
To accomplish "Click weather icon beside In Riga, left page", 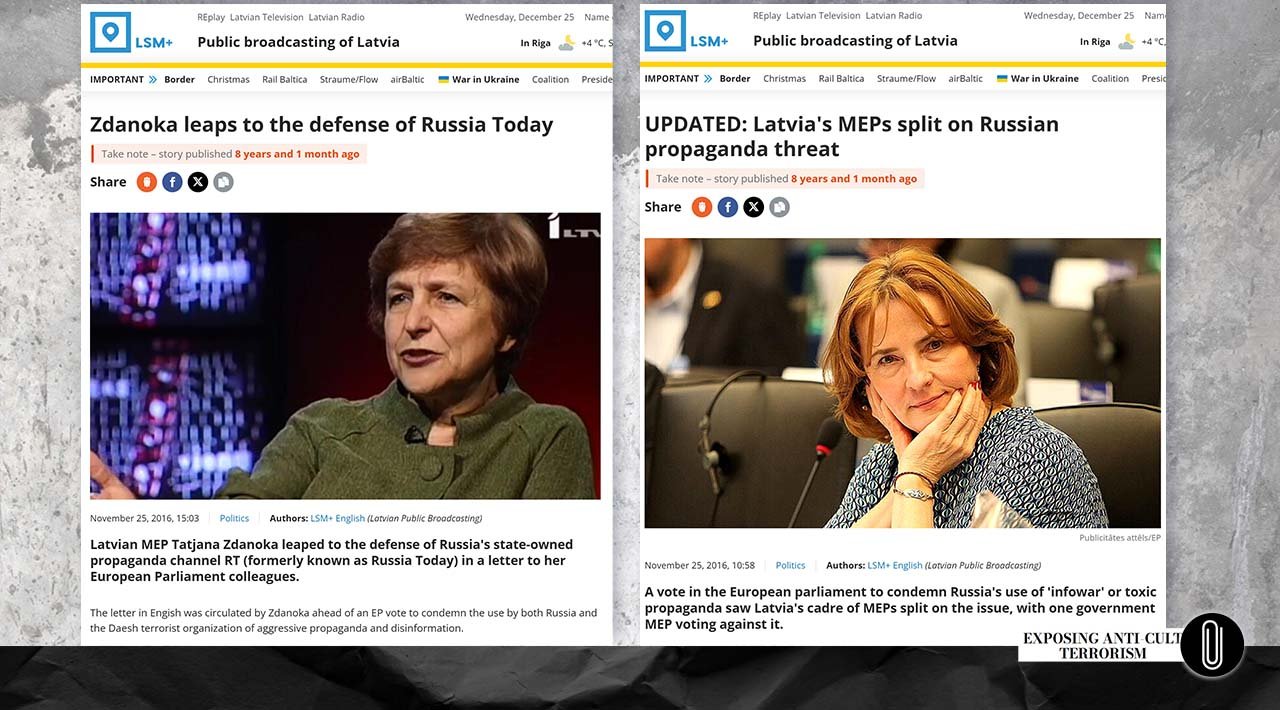I will tap(567, 42).
